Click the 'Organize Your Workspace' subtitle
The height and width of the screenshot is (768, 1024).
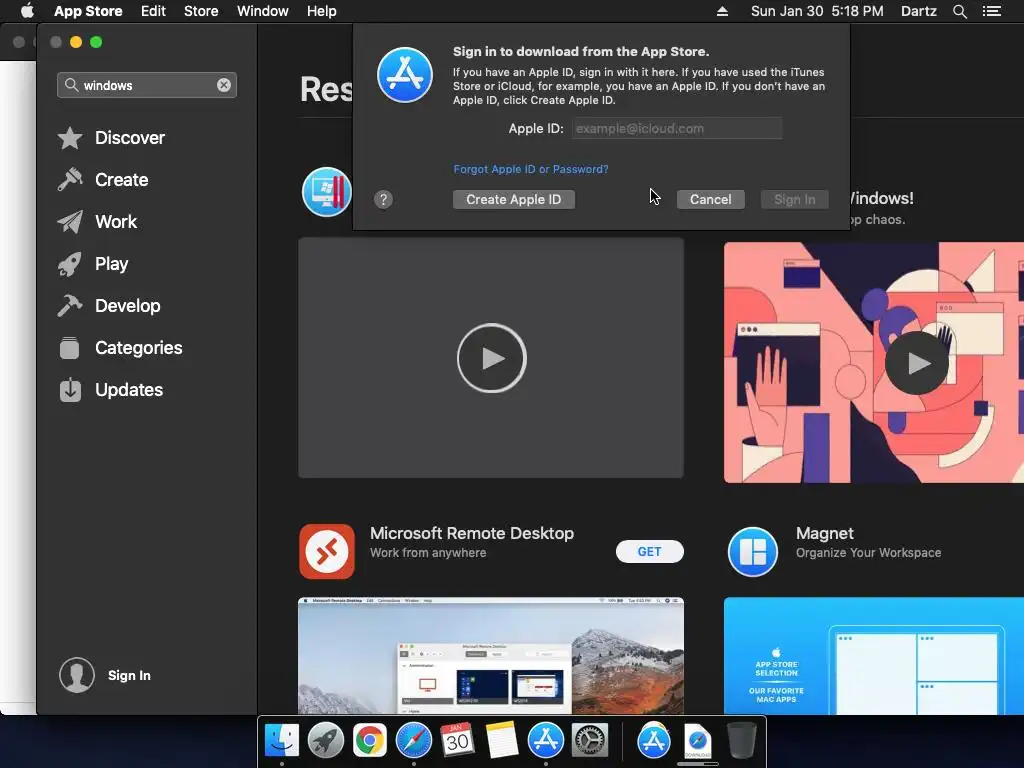point(868,552)
